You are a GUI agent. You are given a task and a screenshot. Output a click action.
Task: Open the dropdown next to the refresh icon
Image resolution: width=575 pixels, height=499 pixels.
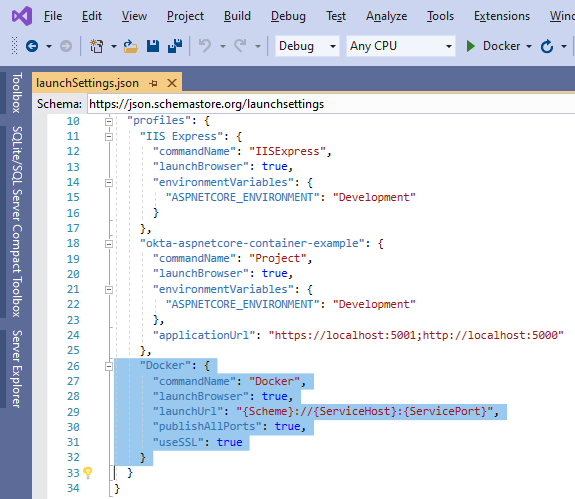(x=564, y=47)
